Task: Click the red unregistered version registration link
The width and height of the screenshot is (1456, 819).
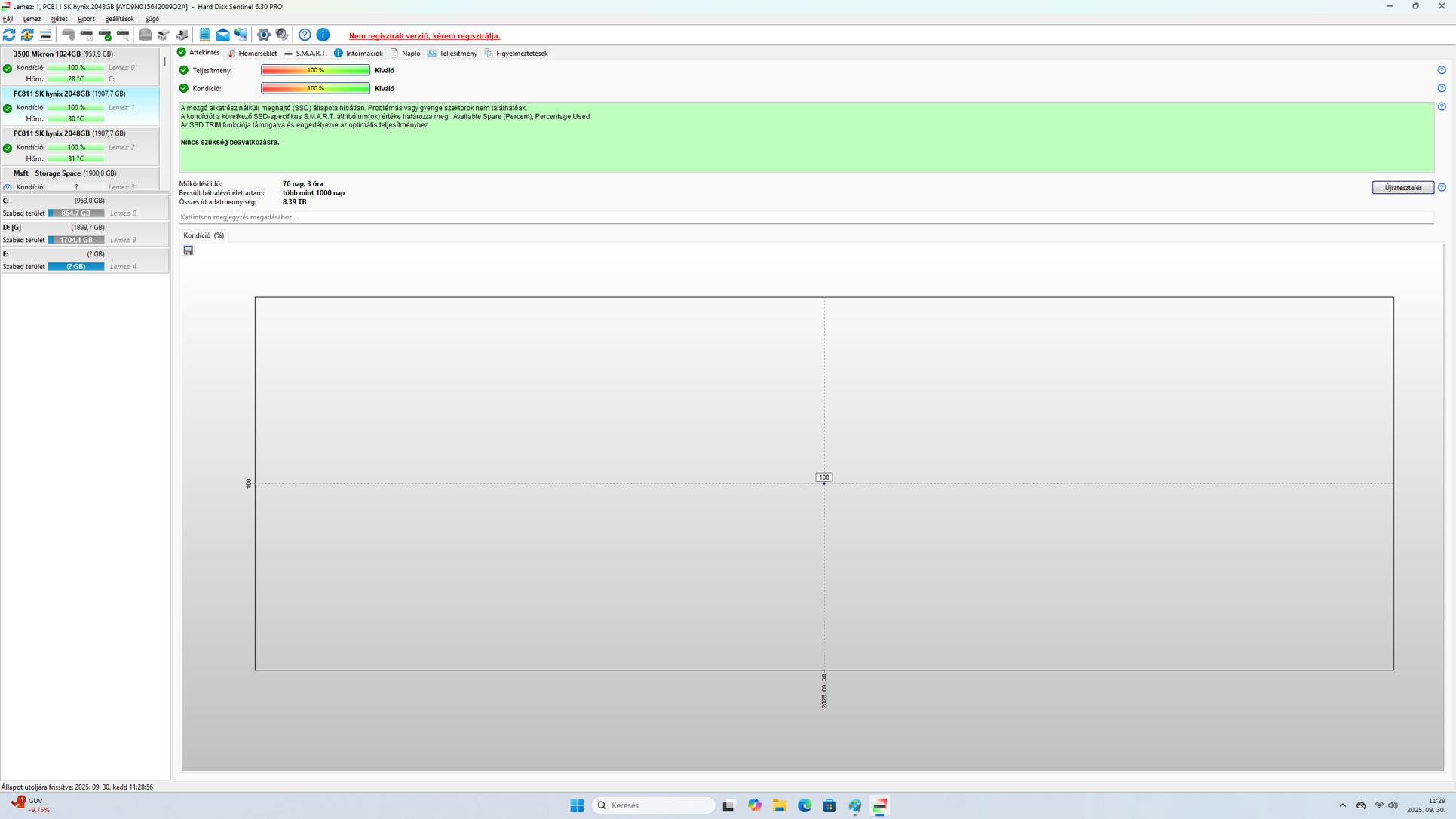Action: coord(424,36)
